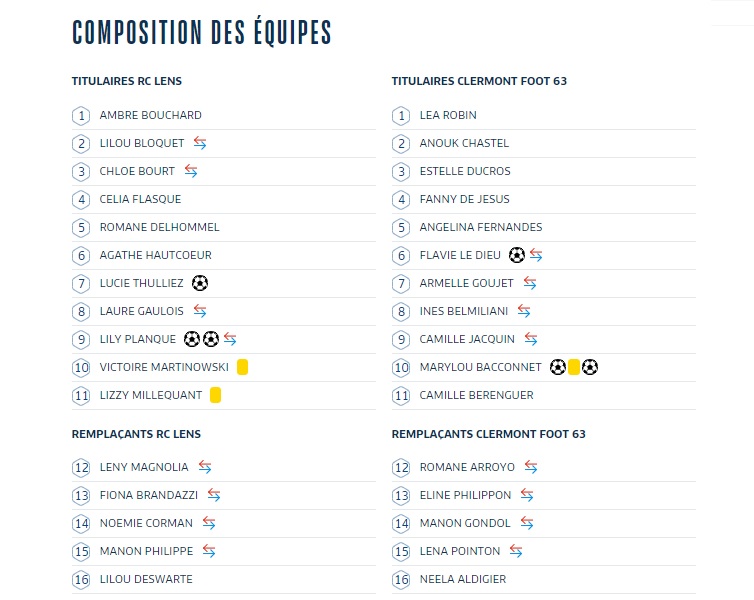The width and height of the screenshot is (754, 600).
Task: Click yellow card beside Lizzy Millequant
Action: click(x=215, y=395)
